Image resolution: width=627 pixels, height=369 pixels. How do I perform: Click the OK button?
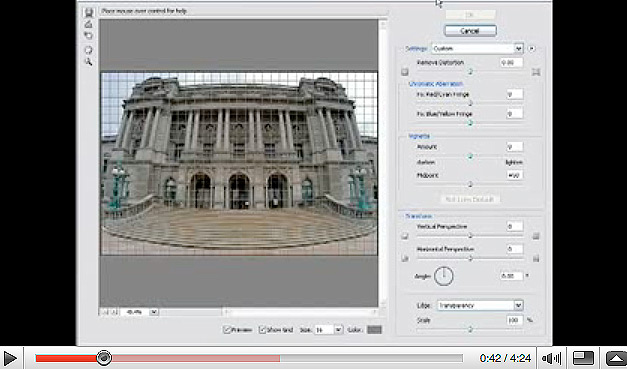point(470,15)
